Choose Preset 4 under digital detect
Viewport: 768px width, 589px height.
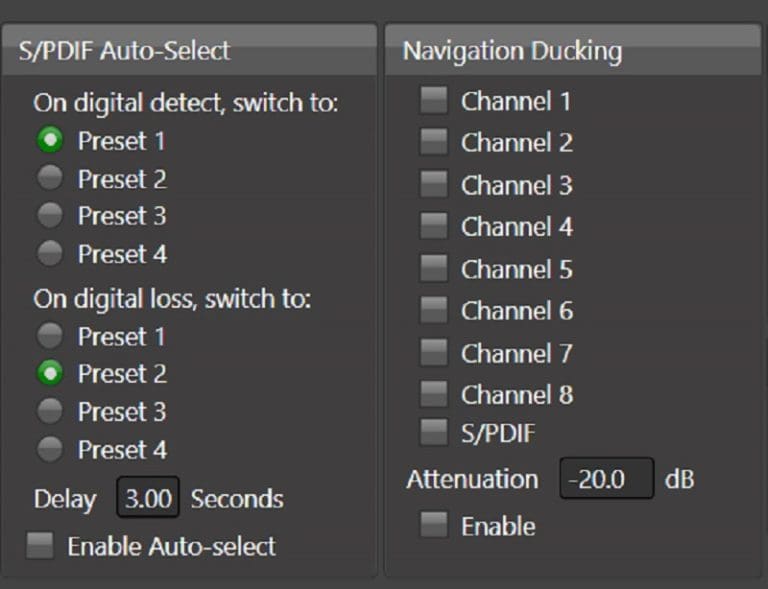tap(50, 254)
